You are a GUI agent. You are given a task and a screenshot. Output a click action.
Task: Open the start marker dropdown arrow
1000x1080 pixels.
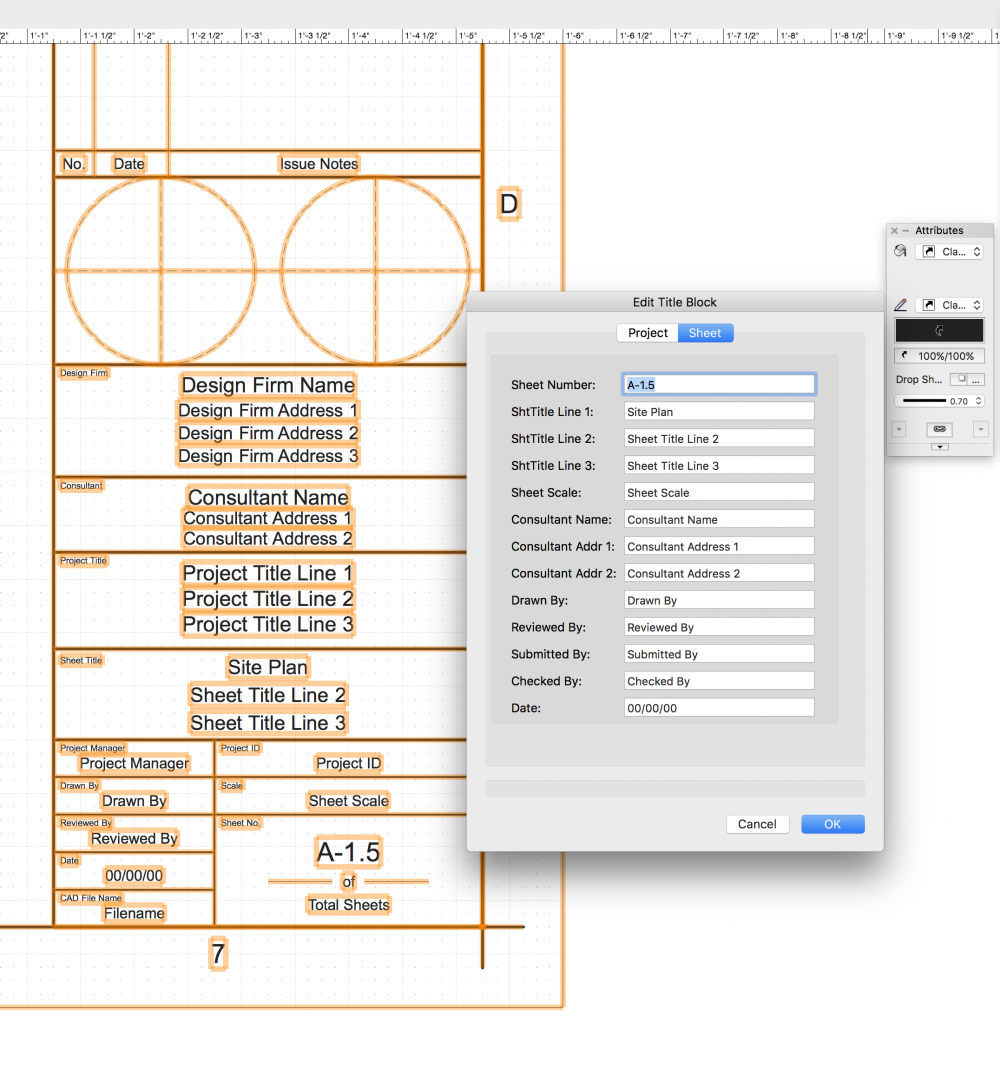[899, 429]
